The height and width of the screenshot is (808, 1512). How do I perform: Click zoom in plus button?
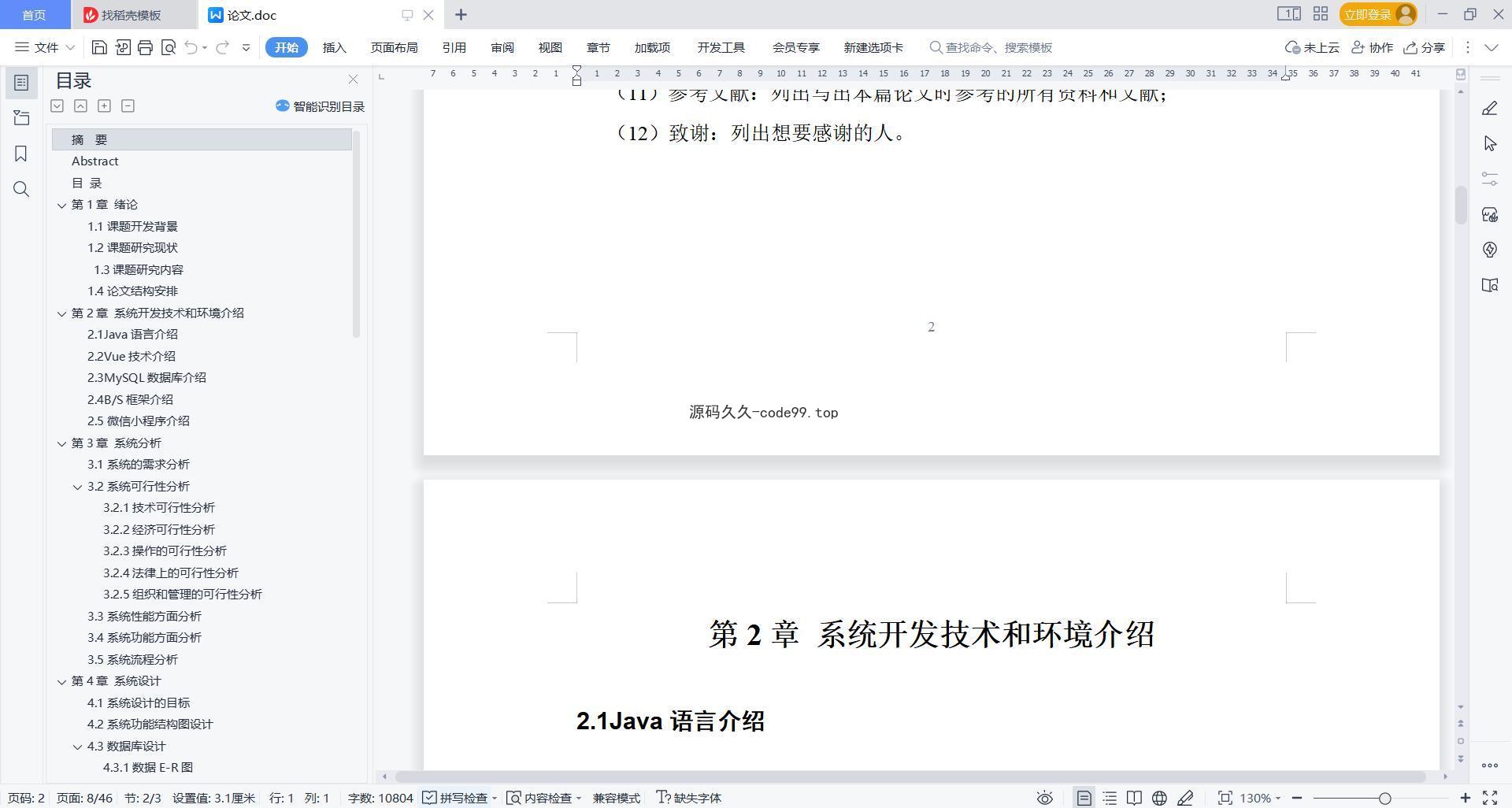1465,798
